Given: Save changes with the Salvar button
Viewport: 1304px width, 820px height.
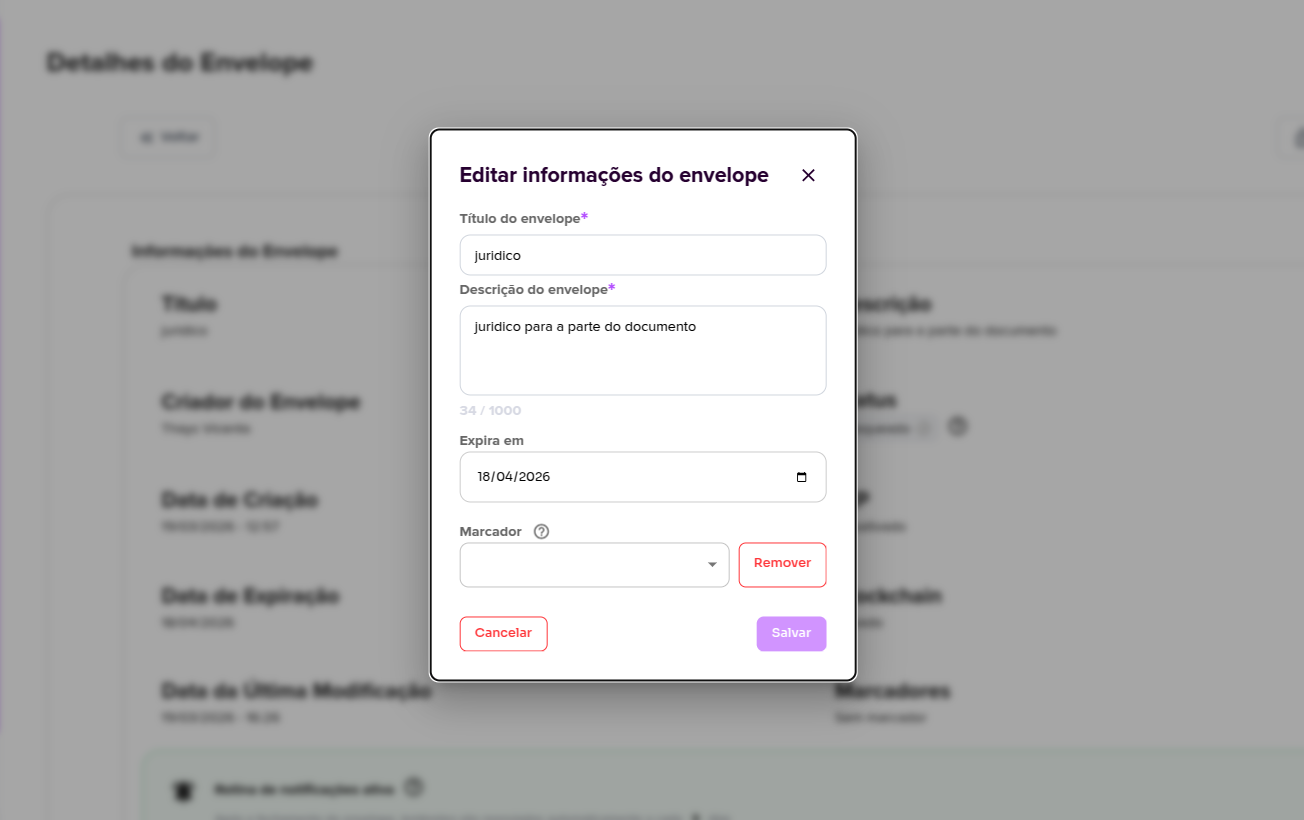Looking at the screenshot, I should (791, 633).
